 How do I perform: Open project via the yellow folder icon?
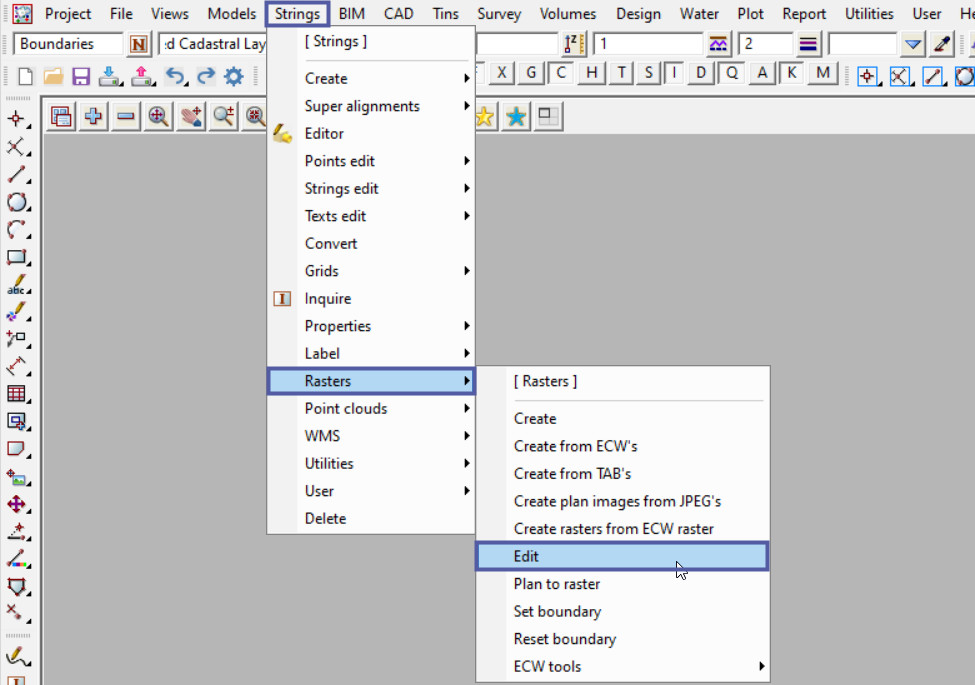[x=53, y=75]
